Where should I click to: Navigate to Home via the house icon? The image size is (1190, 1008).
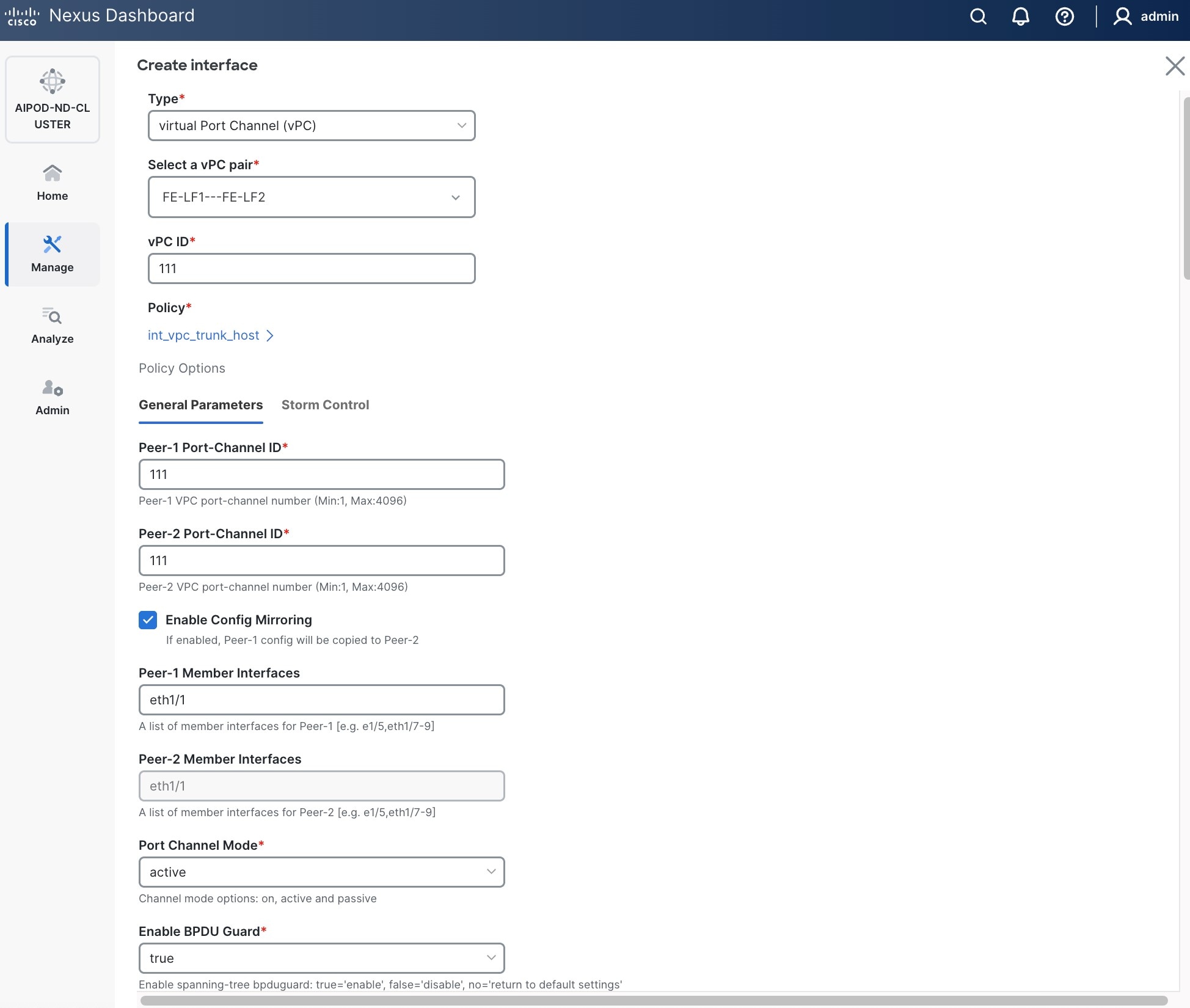pos(52,181)
